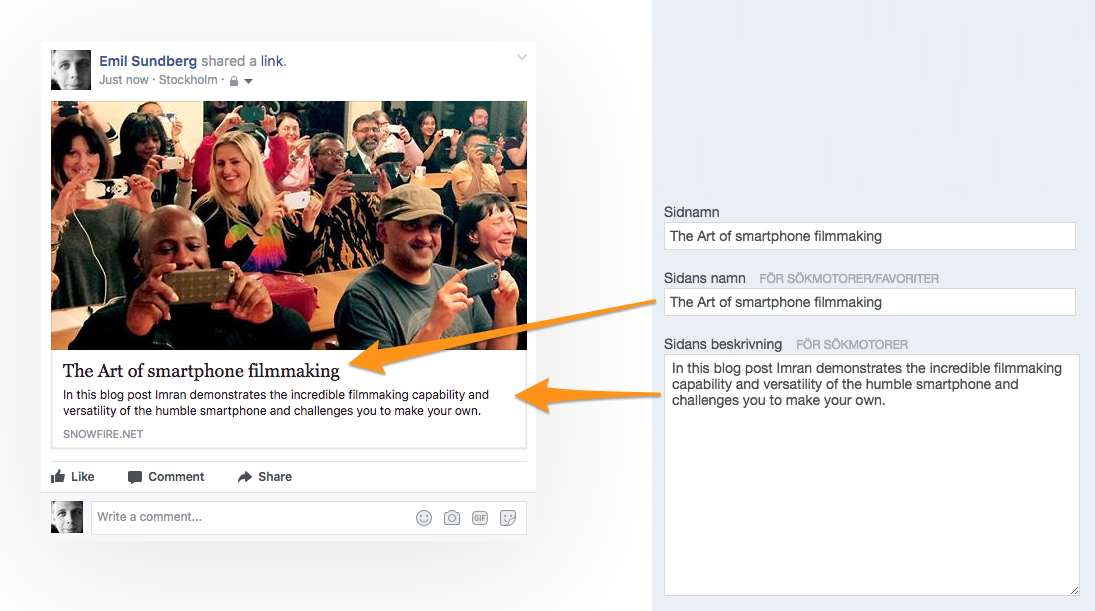
Task: Click the Comment speech bubble icon
Action: [135, 477]
